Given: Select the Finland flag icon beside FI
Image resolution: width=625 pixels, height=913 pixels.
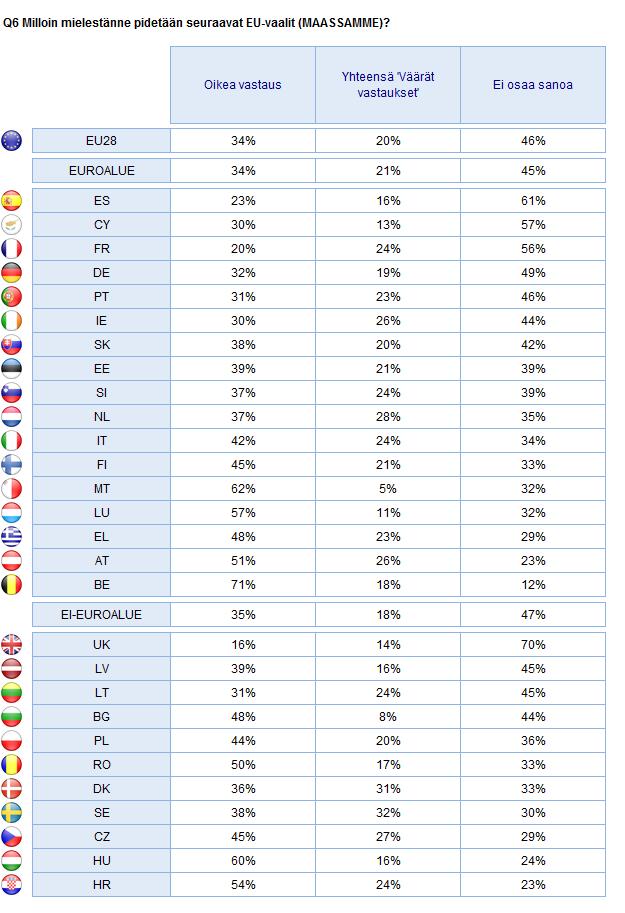Looking at the screenshot, I should tap(12, 465).
